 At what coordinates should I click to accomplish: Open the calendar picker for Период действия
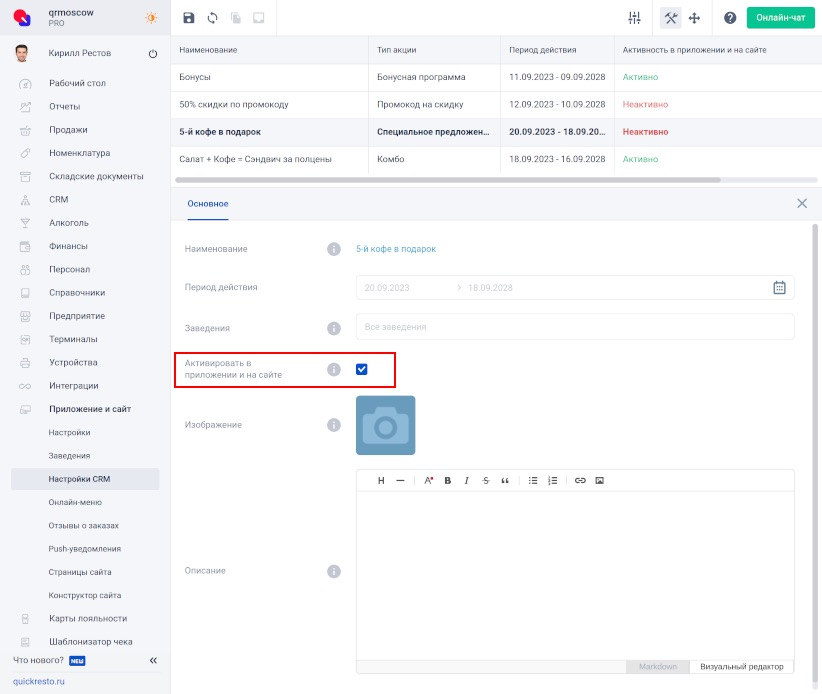pos(780,287)
